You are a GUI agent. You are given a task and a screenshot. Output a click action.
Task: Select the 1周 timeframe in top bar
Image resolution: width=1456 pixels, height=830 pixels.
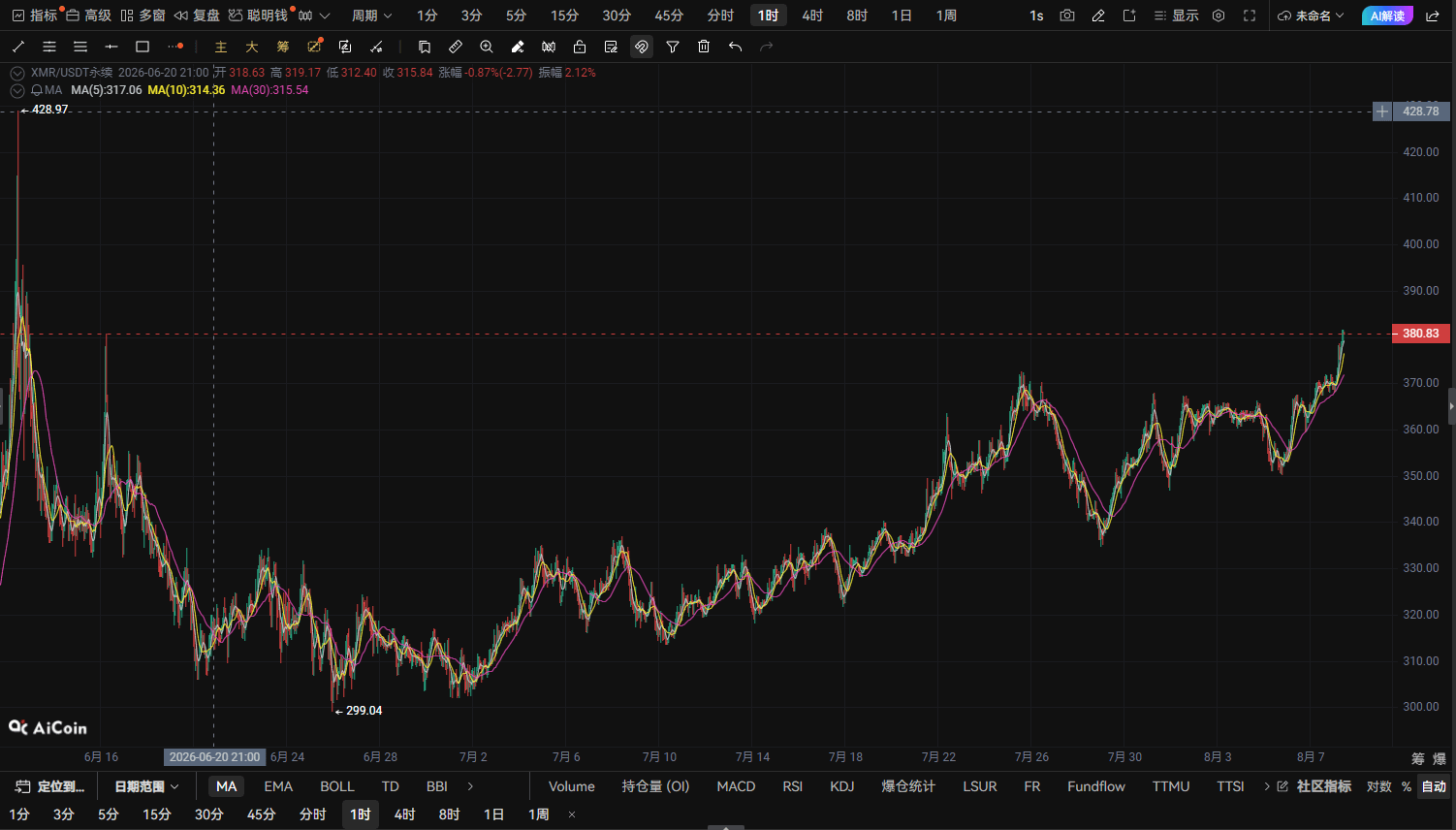point(946,16)
